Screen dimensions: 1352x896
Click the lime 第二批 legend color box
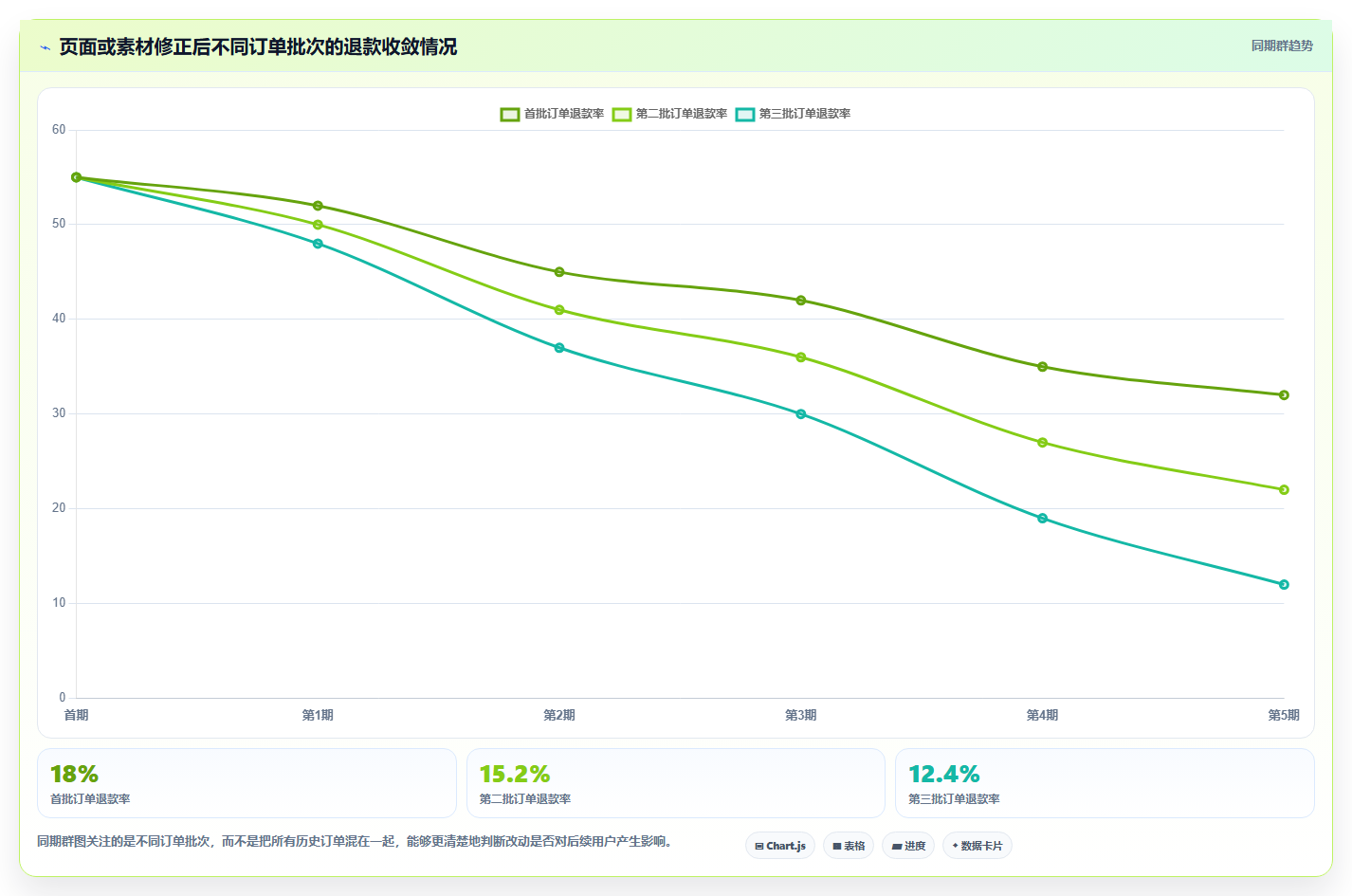[x=622, y=115]
